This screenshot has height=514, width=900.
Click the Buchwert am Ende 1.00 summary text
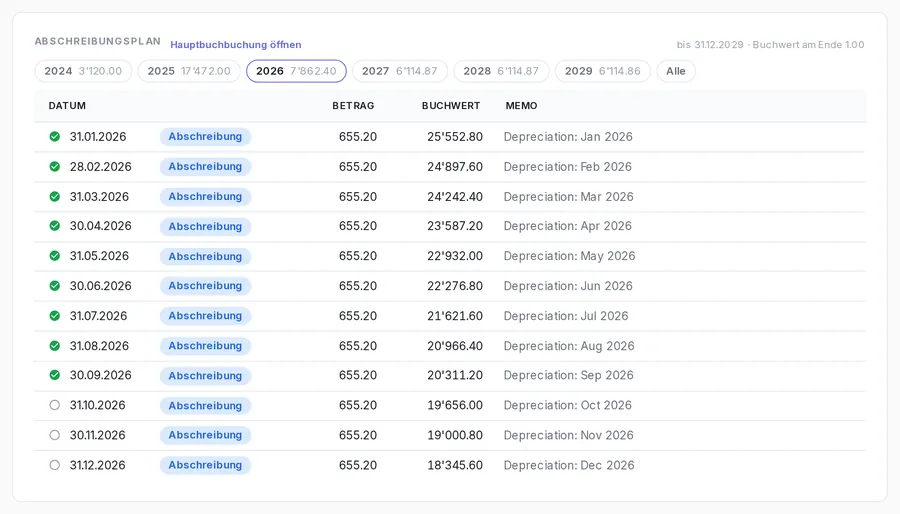[808, 45]
